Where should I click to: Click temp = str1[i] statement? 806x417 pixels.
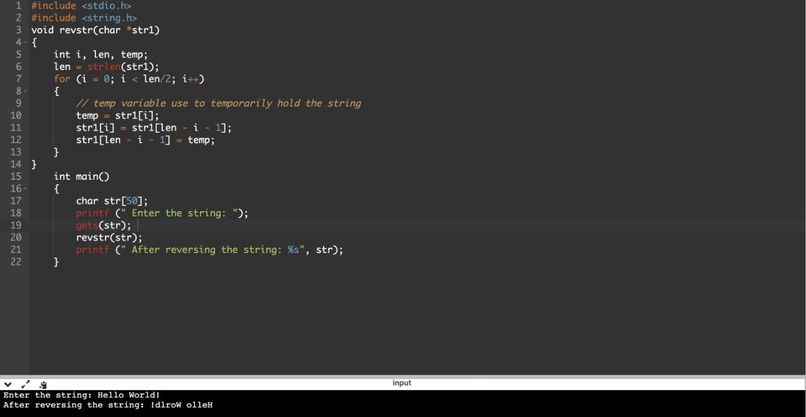118,115
